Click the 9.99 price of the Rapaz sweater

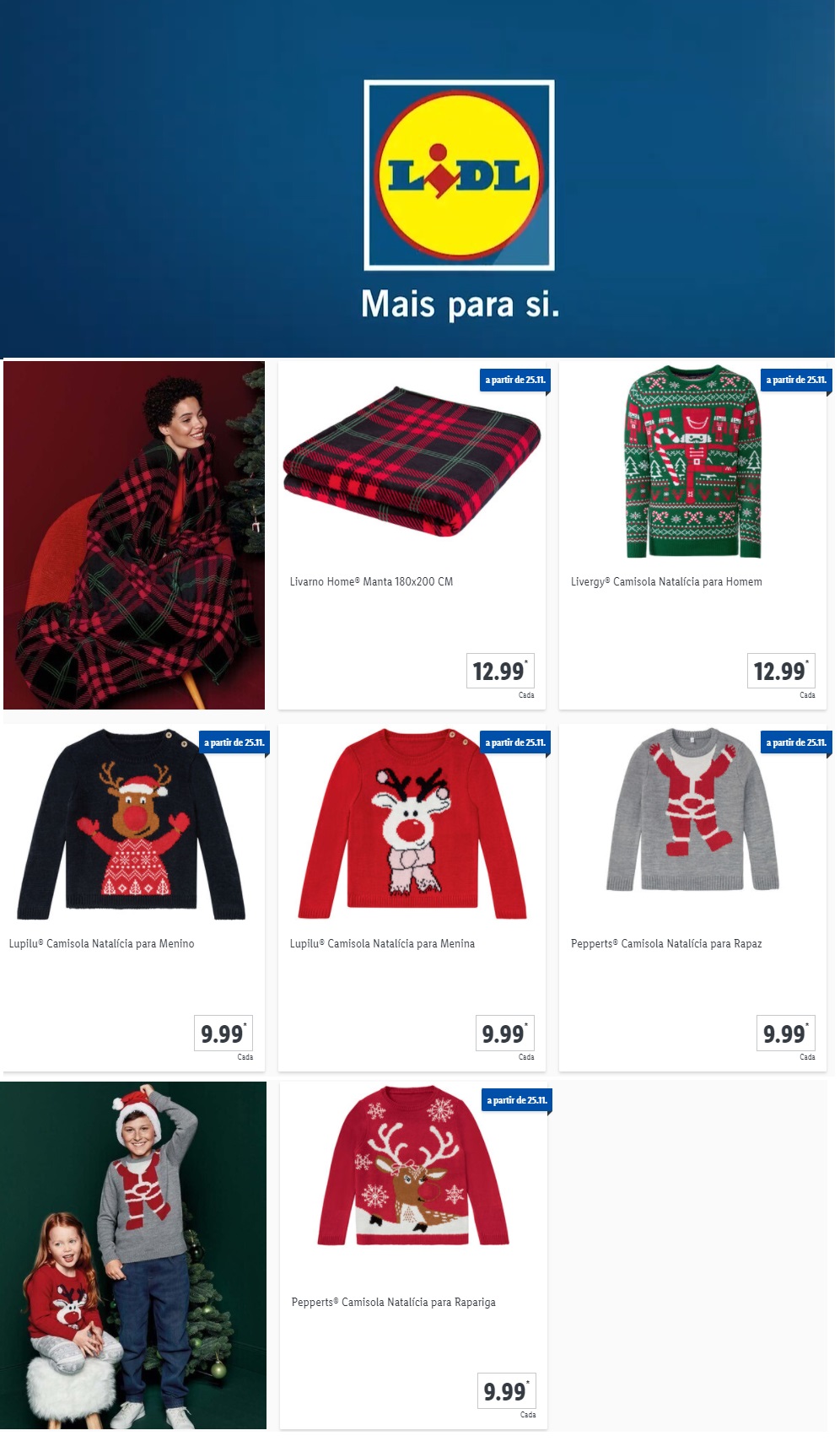784,1034
